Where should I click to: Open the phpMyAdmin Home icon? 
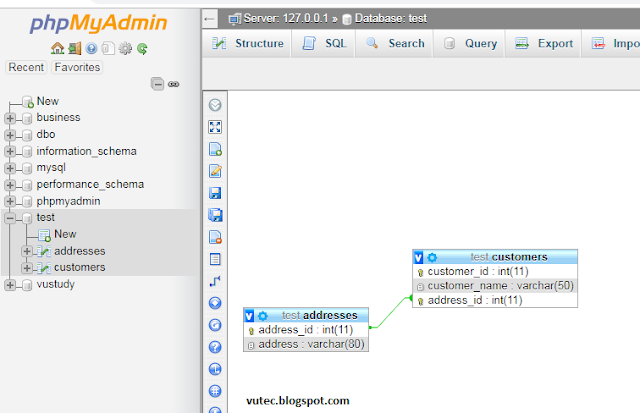coord(57,49)
